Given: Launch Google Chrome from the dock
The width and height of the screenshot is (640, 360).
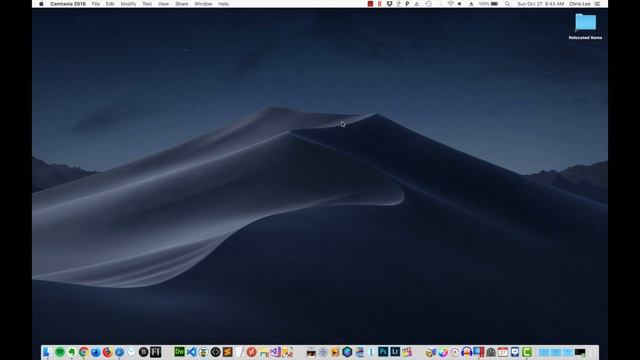Looking at the screenshot, I should pos(84,352).
